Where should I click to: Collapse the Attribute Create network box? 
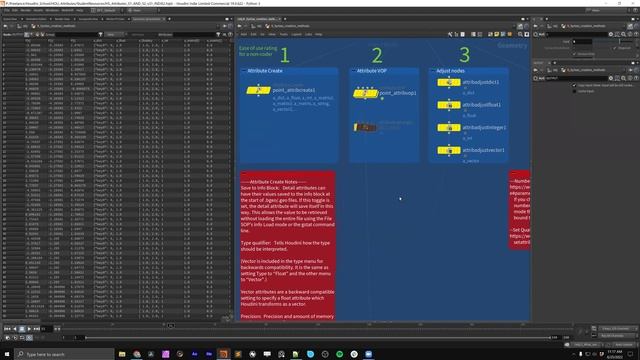click(x=244, y=71)
